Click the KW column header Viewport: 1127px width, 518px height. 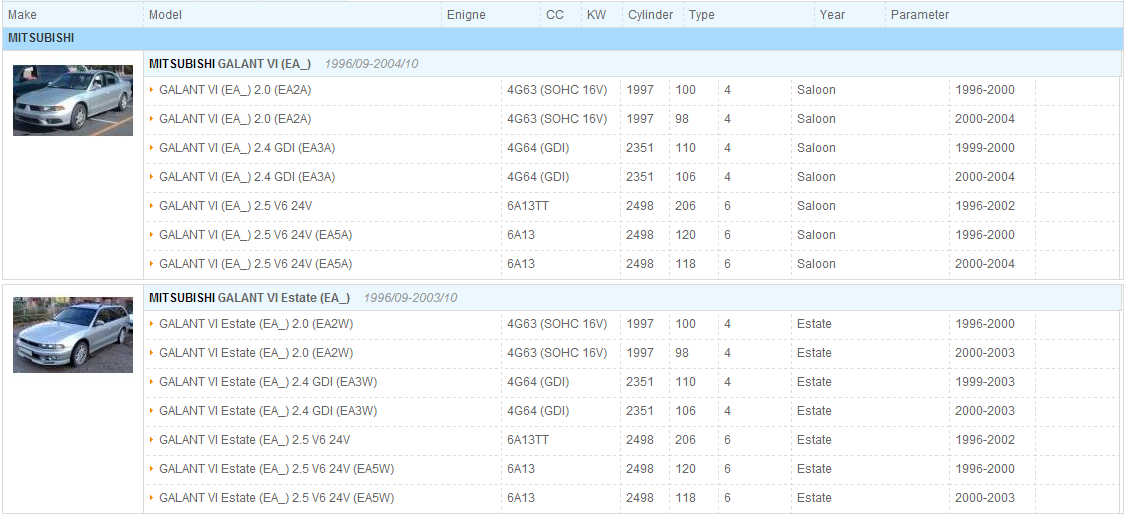[597, 14]
